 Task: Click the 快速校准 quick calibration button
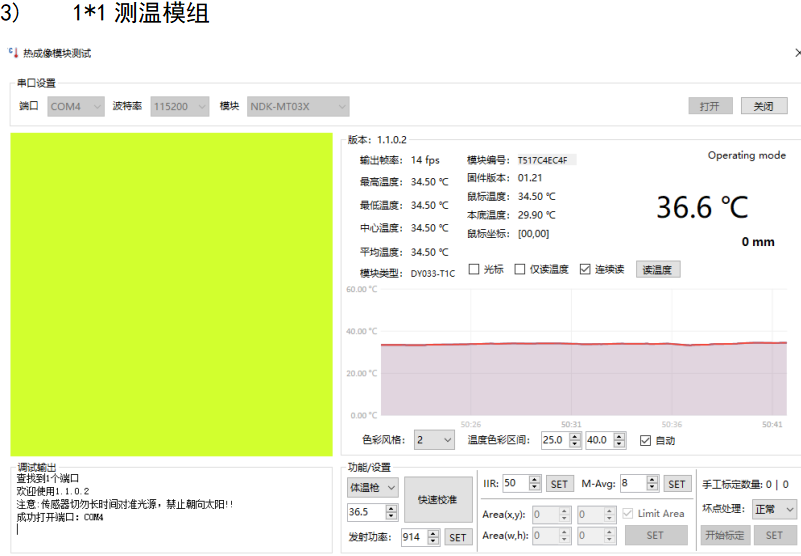(x=438, y=499)
